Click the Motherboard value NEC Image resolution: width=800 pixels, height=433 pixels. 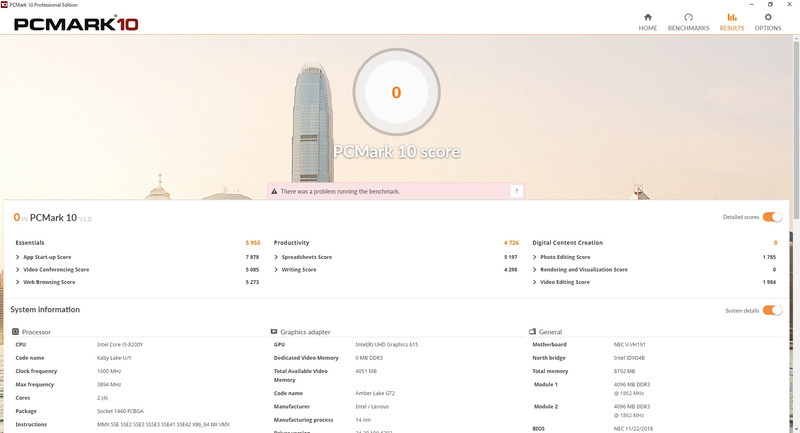point(629,345)
